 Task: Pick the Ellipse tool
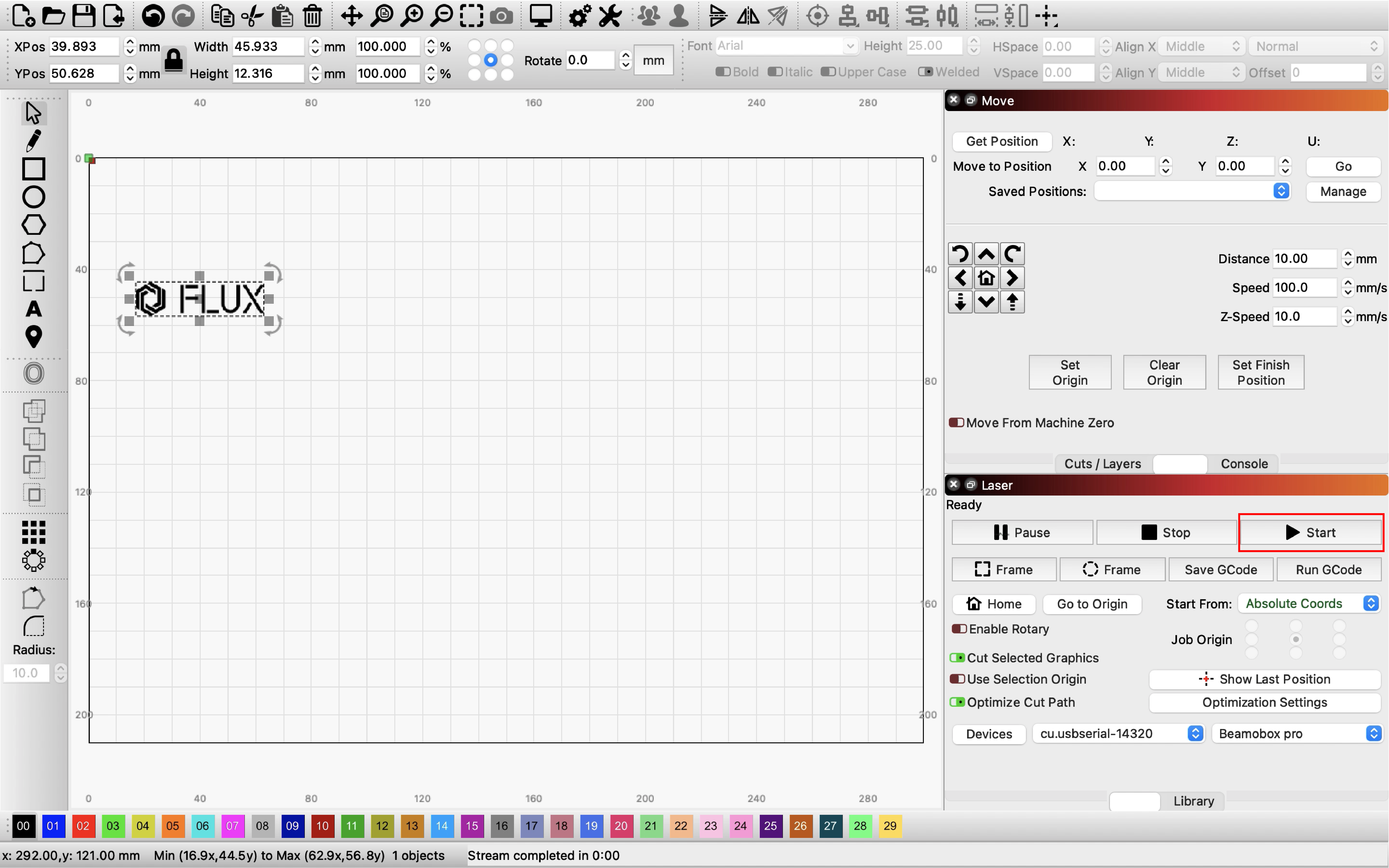(33, 197)
